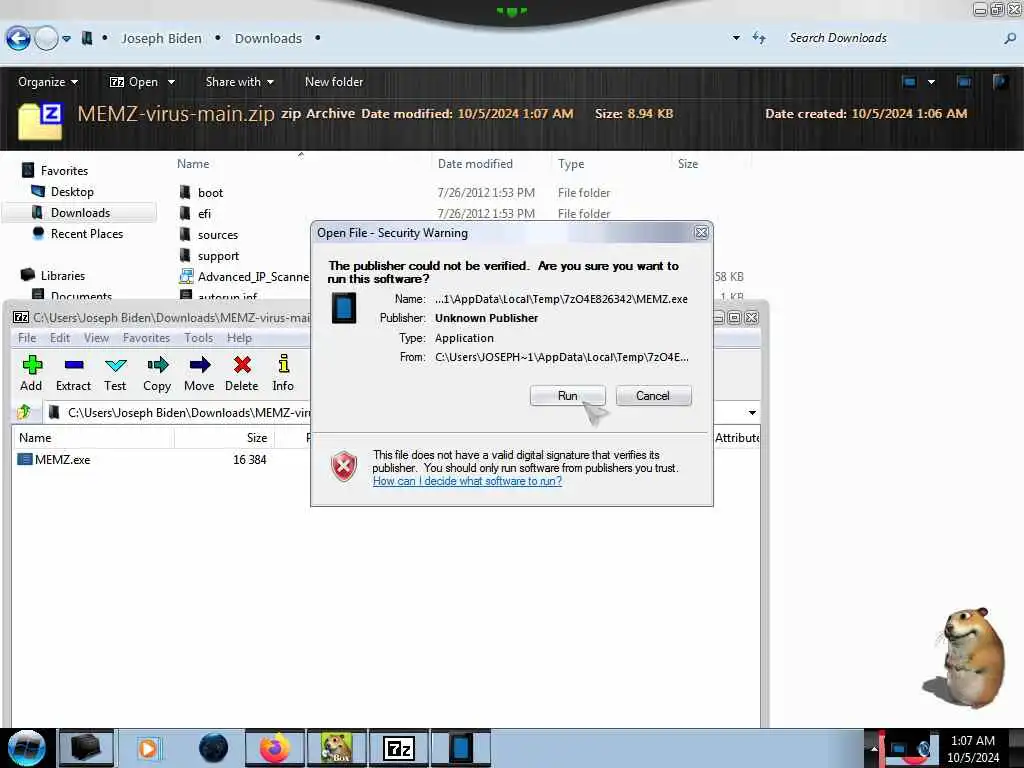This screenshot has width=1024, height=768.
Task: Sort 7-Zip list by Name column
Action: 35,438
